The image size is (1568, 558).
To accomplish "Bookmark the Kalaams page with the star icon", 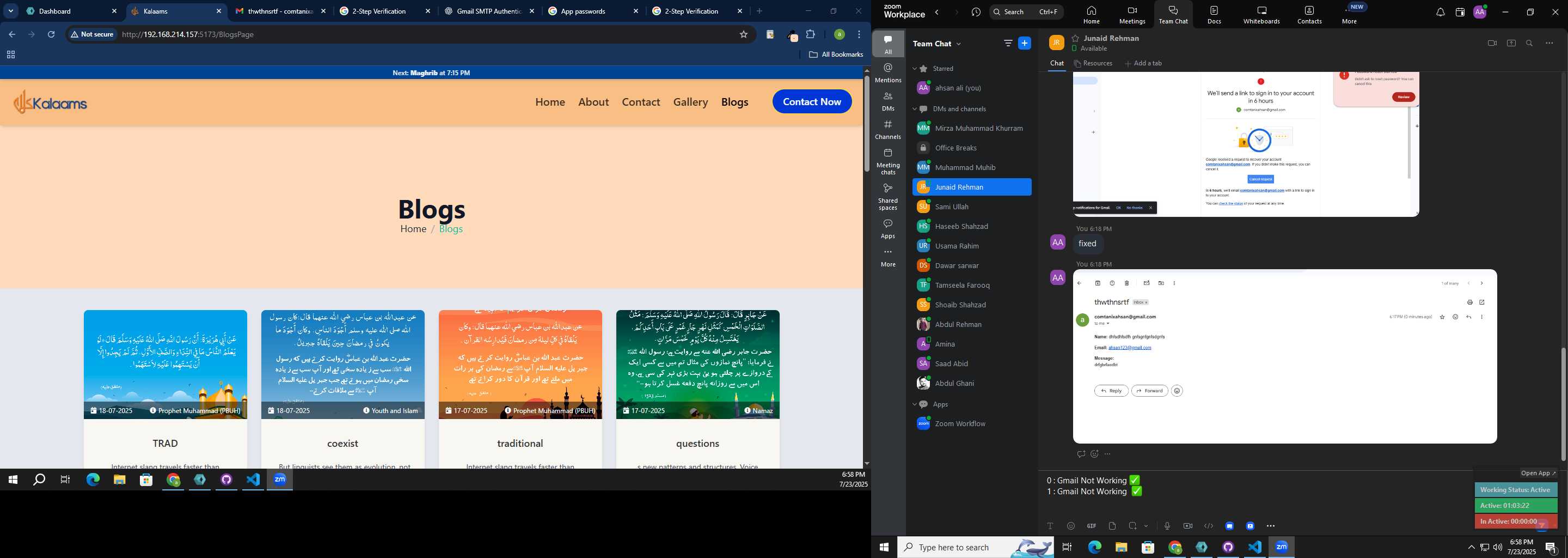I will click(743, 35).
